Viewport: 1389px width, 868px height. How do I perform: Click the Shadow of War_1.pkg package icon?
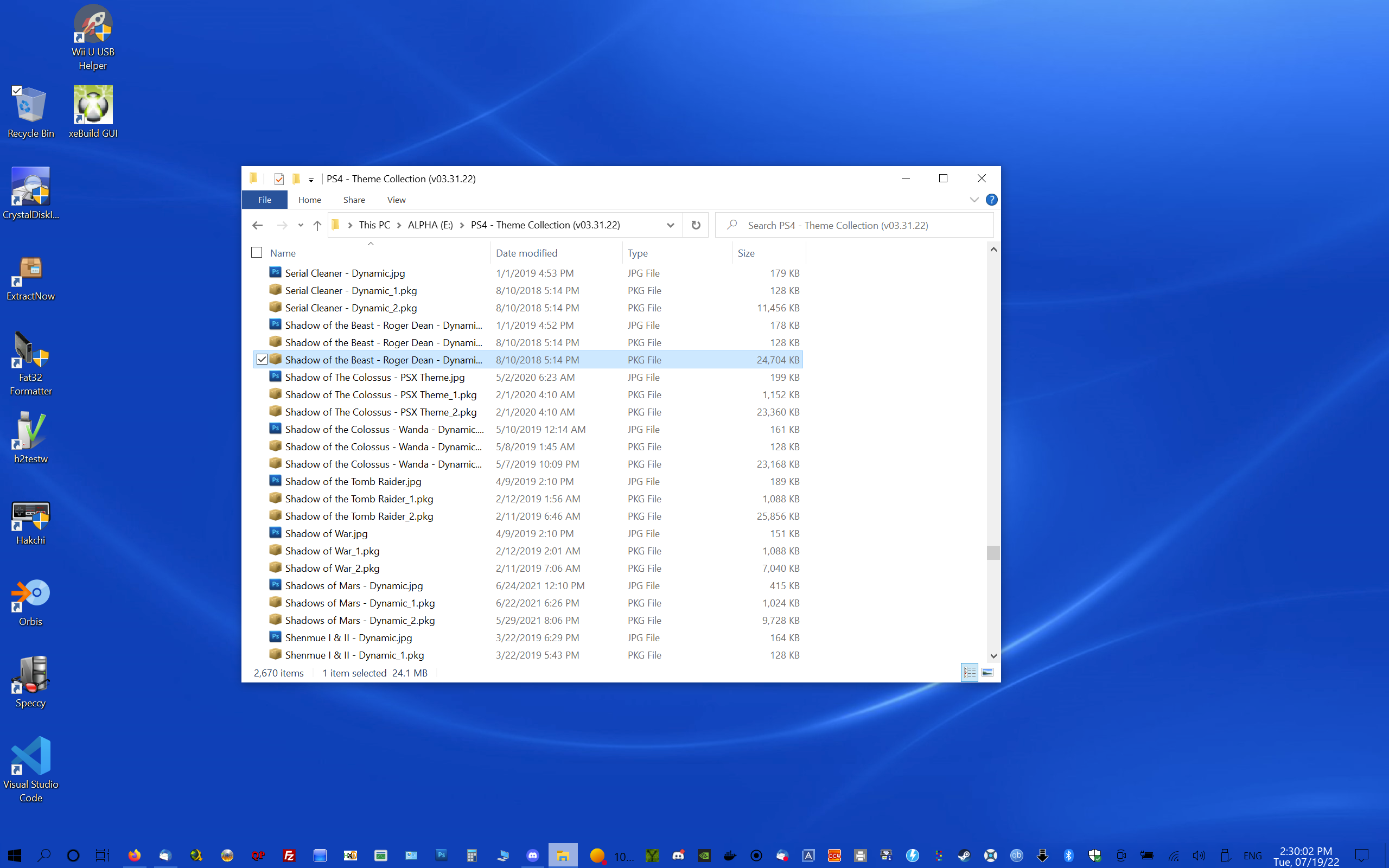click(276, 551)
